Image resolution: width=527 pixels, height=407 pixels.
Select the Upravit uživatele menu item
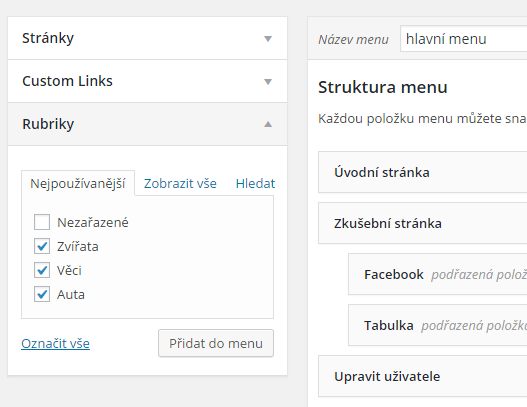pyautogui.click(x=422, y=376)
